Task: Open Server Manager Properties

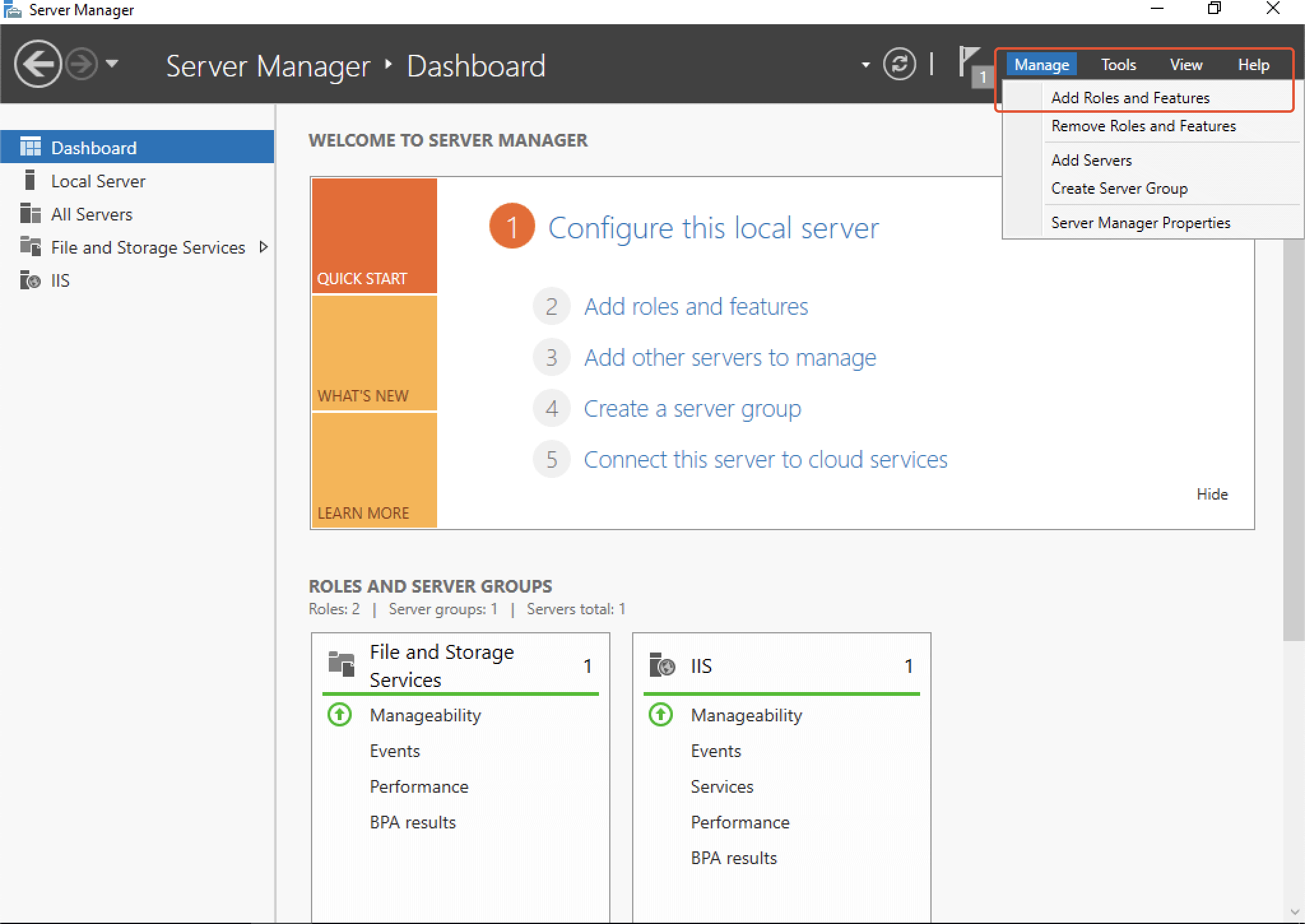Action: point(1141,222)
